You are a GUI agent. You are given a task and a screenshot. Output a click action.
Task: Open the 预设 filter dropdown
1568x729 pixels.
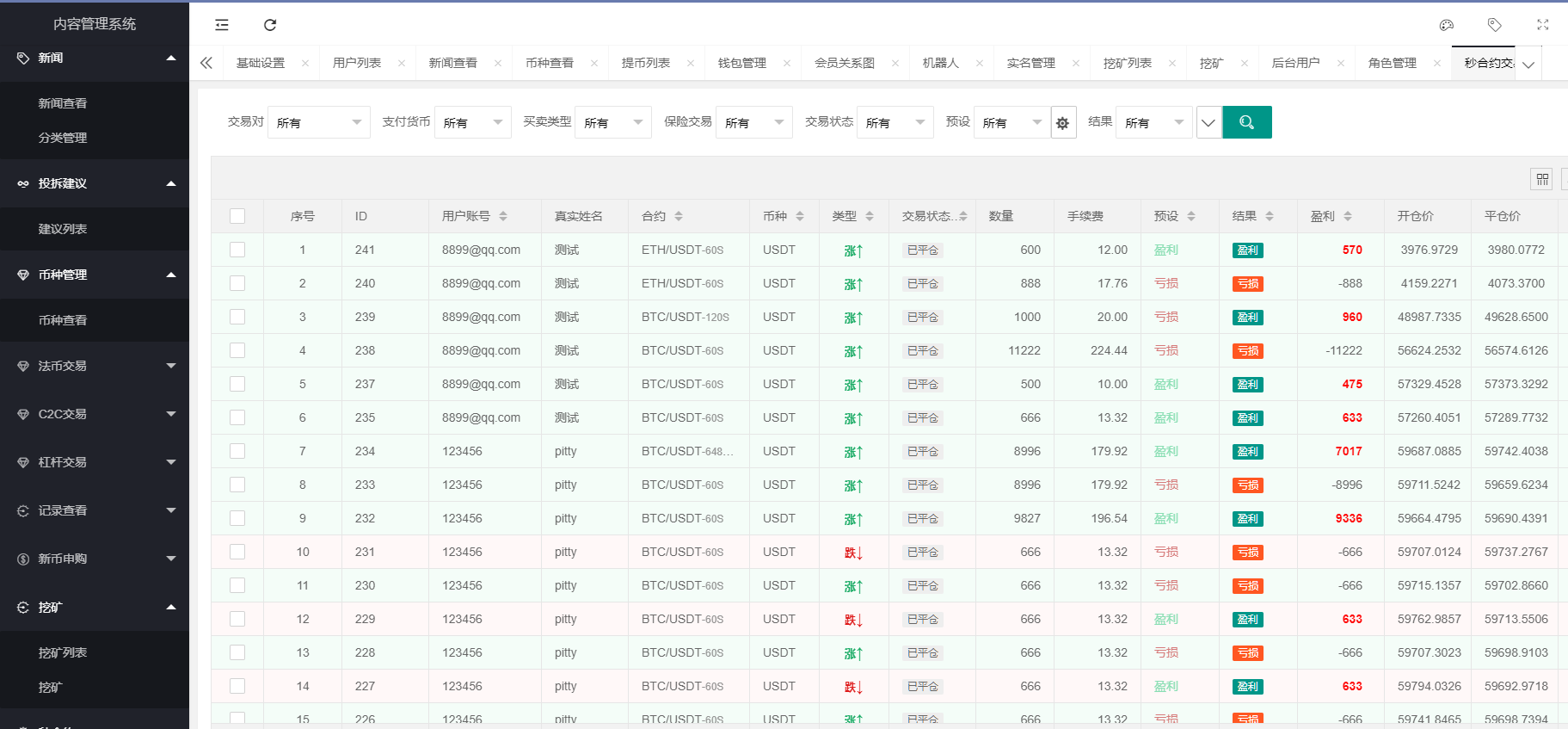point(1012,123)
